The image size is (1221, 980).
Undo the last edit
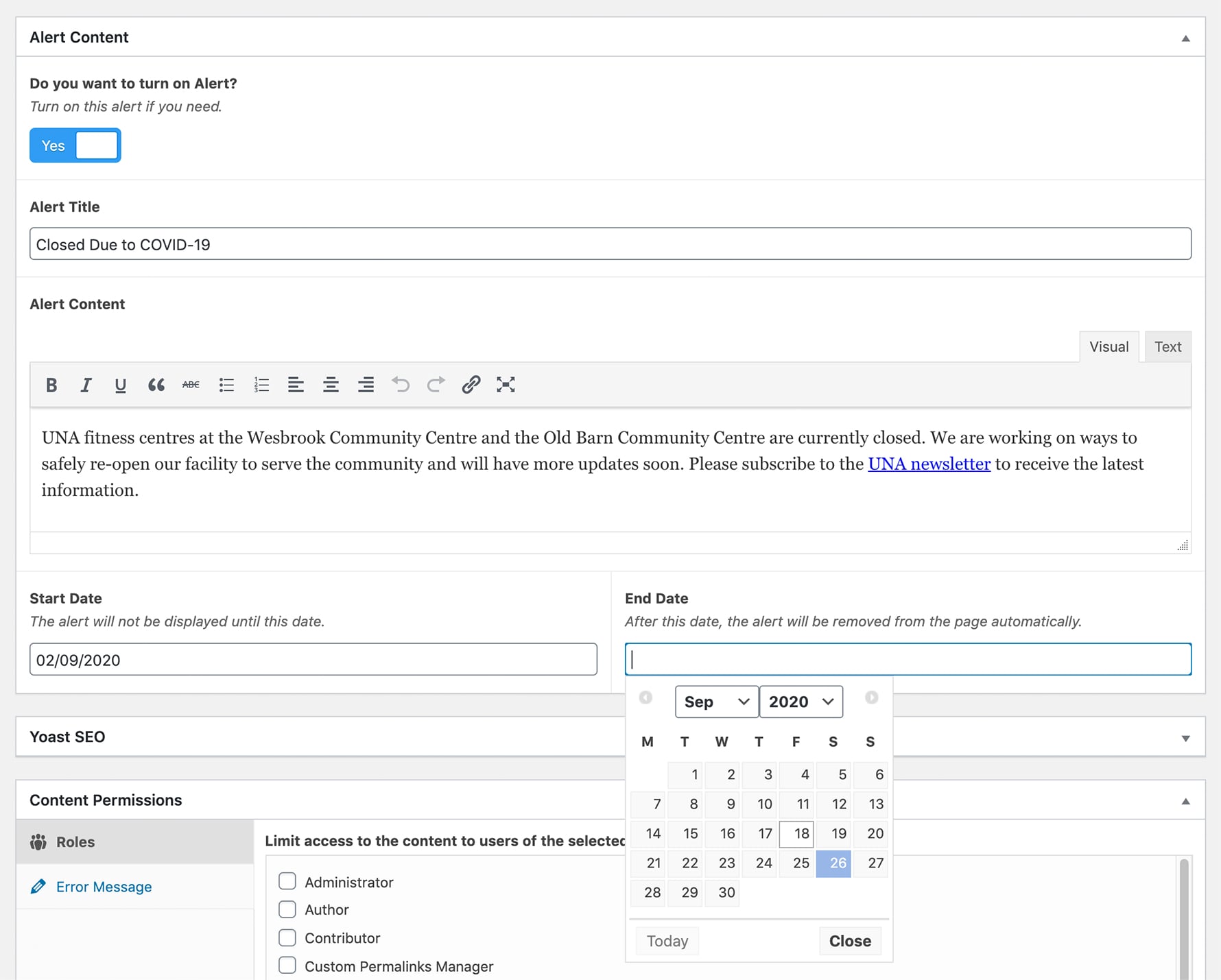[401, 385]
